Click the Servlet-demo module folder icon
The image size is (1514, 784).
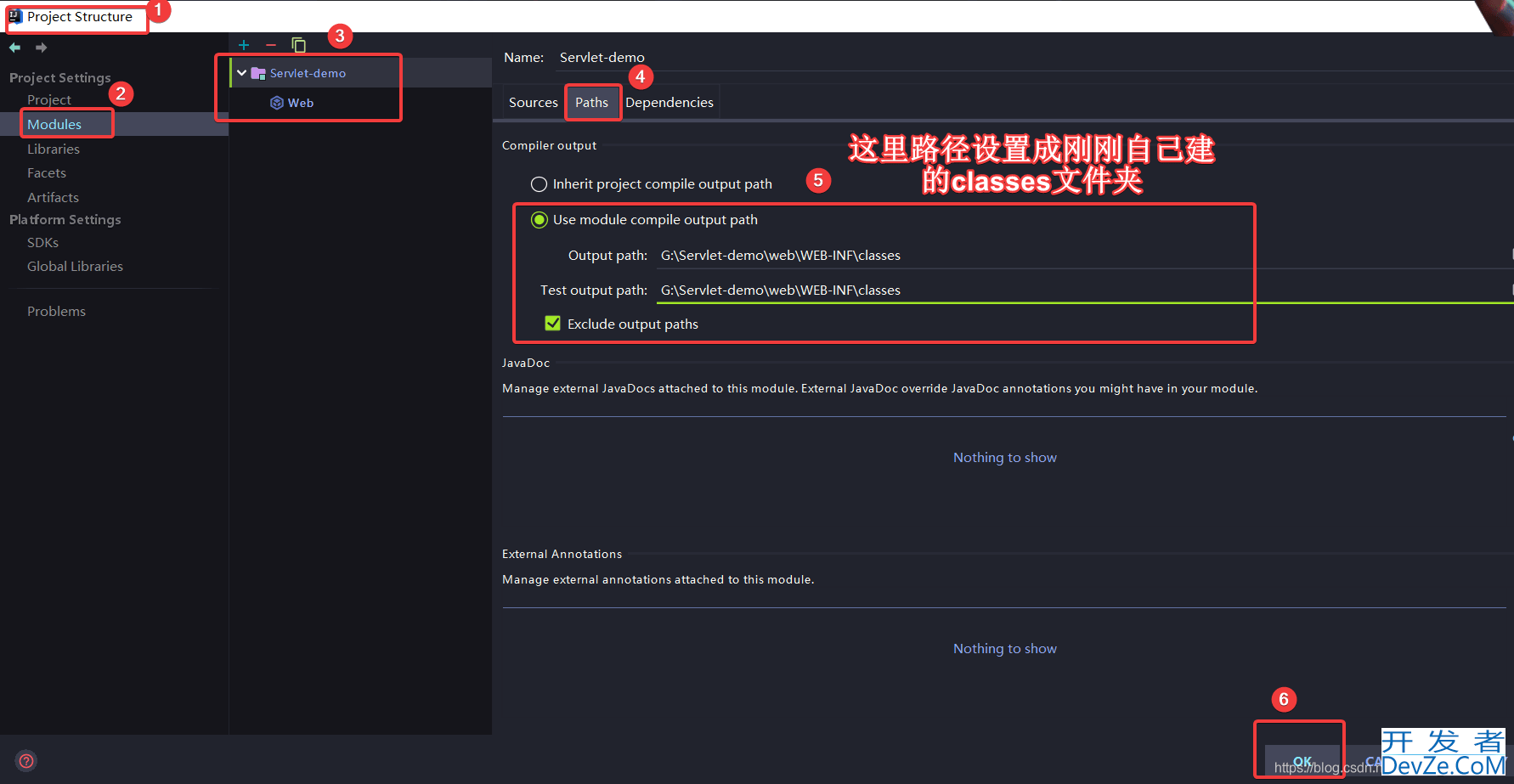click(258, 73)
